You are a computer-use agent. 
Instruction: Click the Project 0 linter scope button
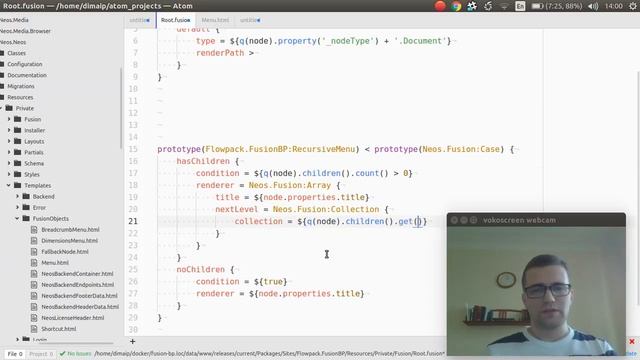(x=41, y=354)
